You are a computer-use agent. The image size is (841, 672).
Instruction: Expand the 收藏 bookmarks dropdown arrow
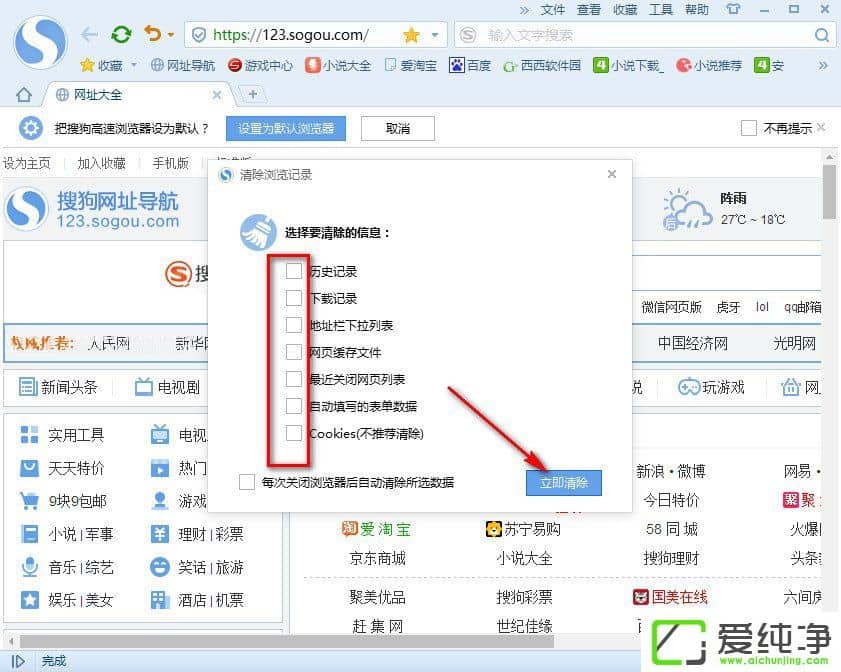(x=132, y=66)
